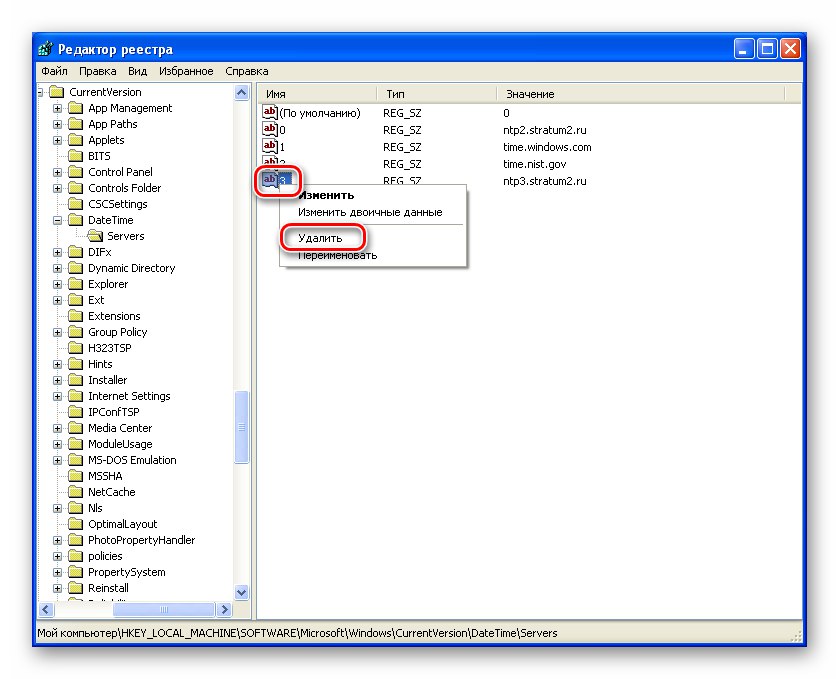Open the Правка menu

[x=97, y=71]
